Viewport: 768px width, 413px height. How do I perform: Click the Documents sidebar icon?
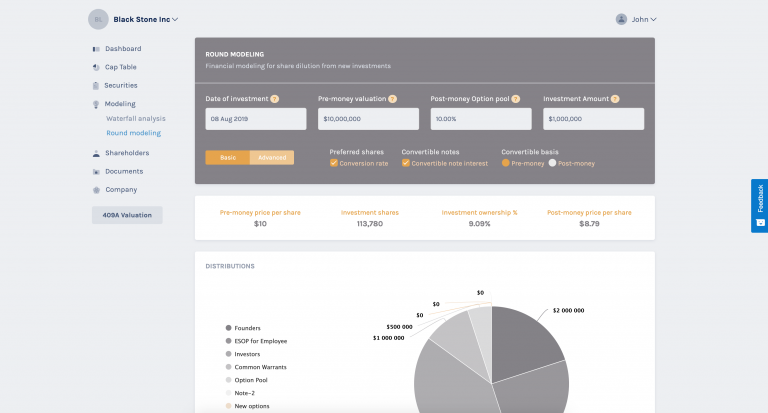coord(95,171)
